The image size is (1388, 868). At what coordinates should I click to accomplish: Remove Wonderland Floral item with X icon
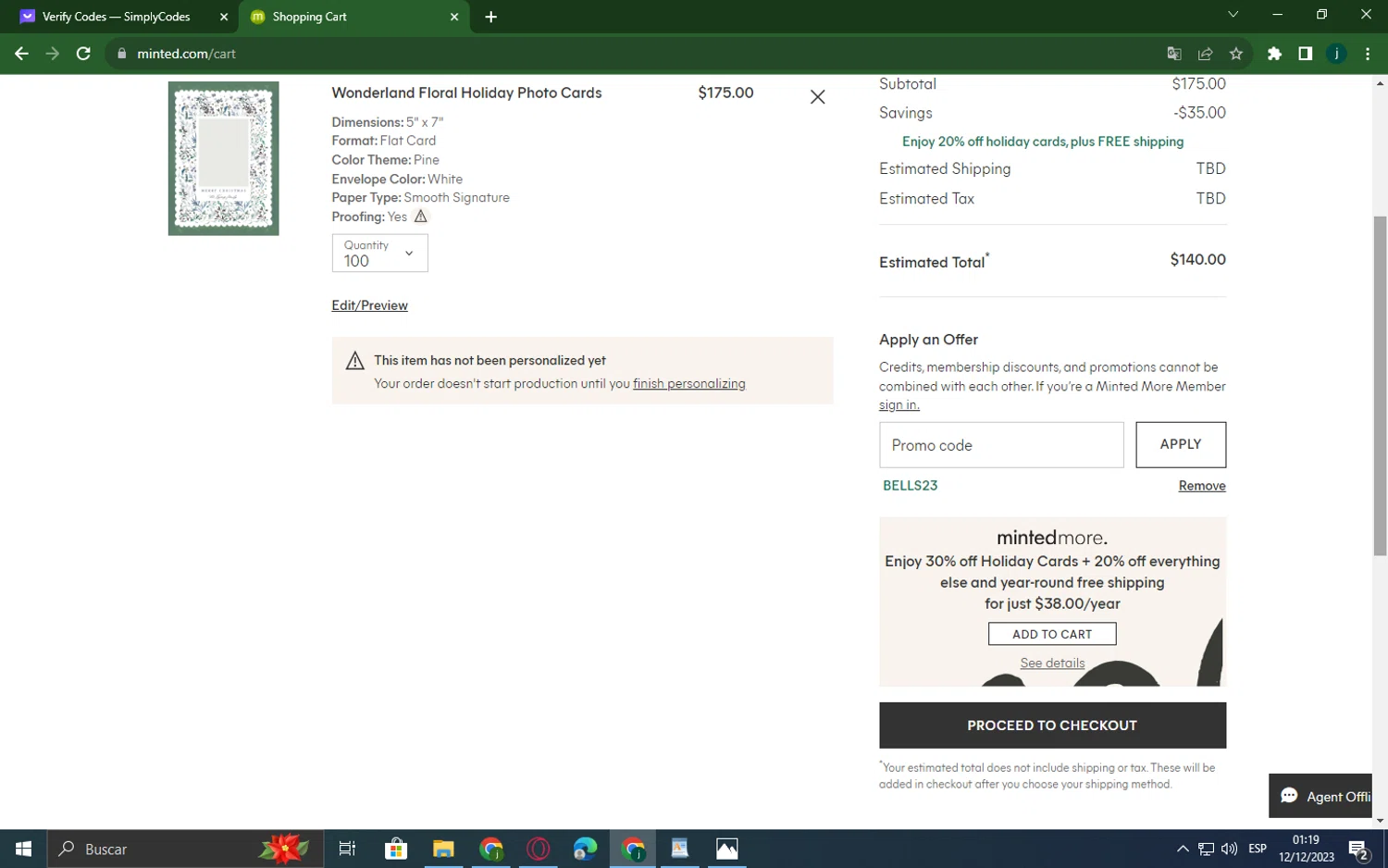[817, 97]
